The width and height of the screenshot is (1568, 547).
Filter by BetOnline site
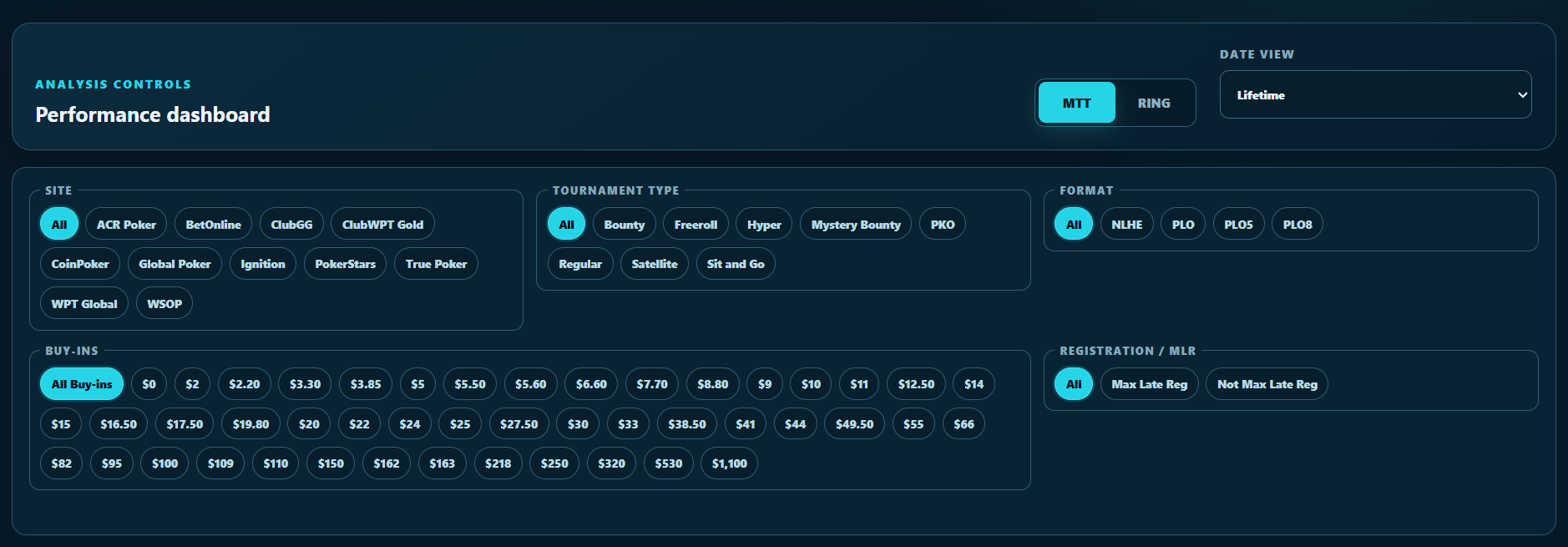coord(213,224)
